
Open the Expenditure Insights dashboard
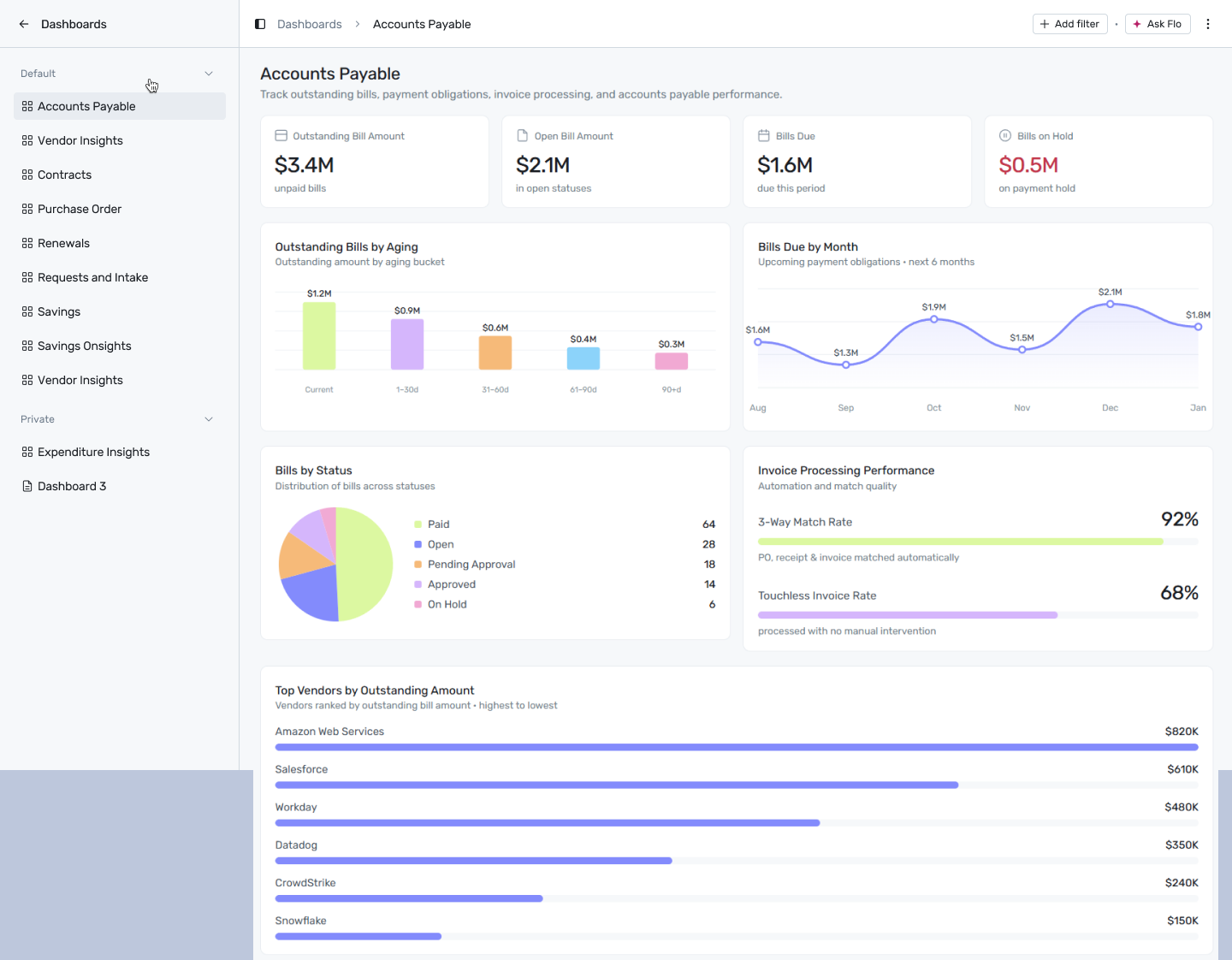click(120, 452)
